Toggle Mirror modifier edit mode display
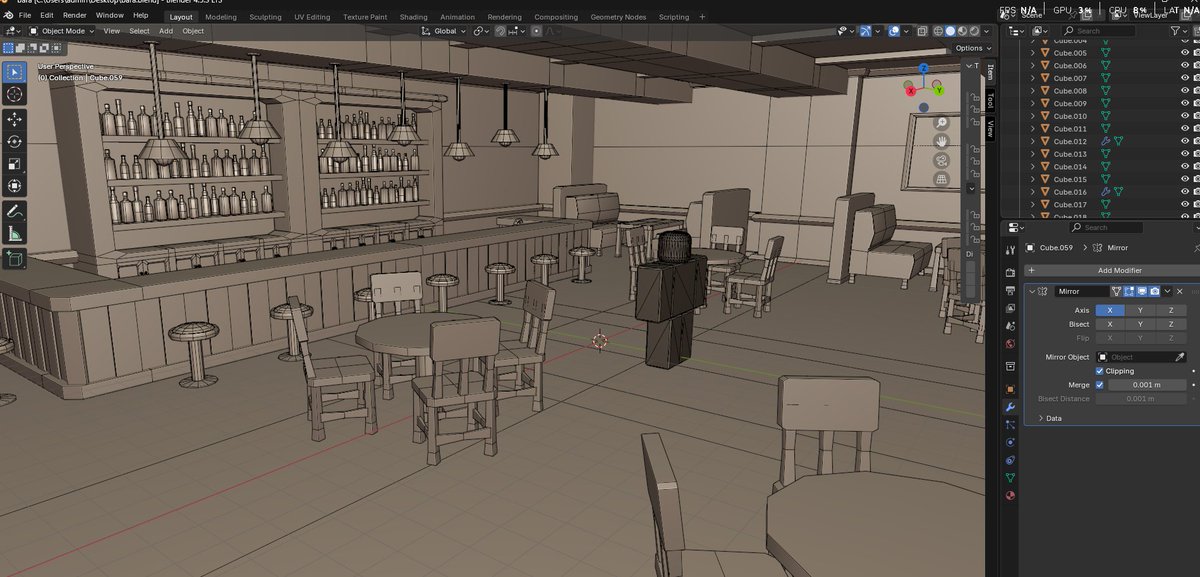Screen dimensions: 1200x577 click(x=1129, y=291)
